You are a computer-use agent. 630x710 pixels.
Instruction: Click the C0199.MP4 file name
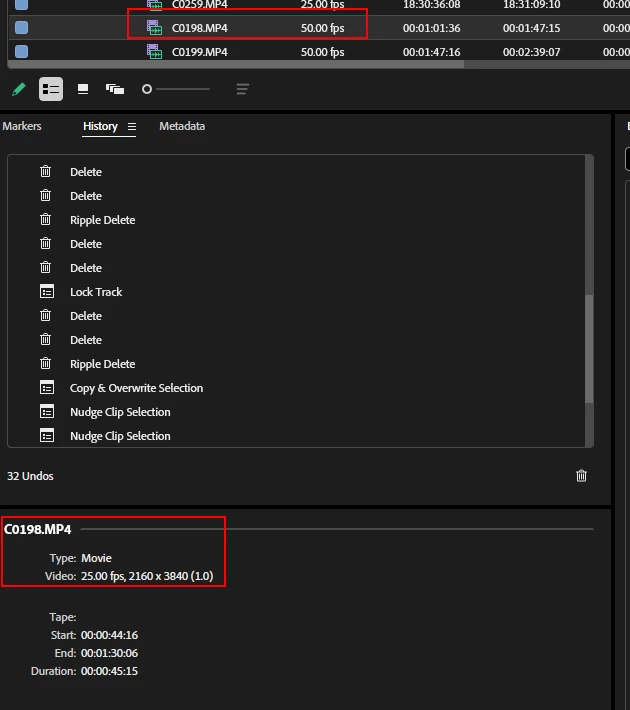click(200, 52)
